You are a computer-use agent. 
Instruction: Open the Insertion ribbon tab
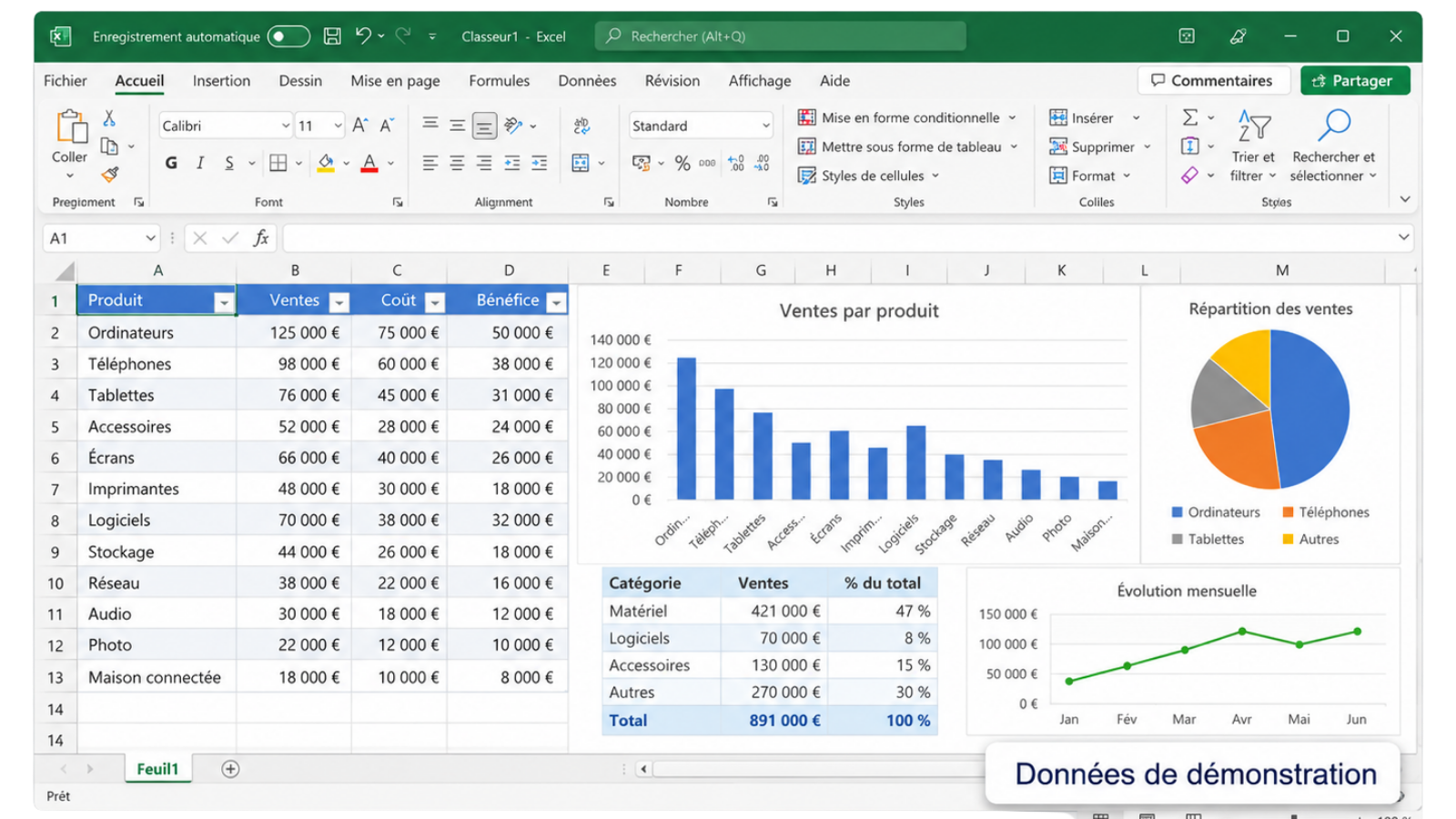coord(221,80)
